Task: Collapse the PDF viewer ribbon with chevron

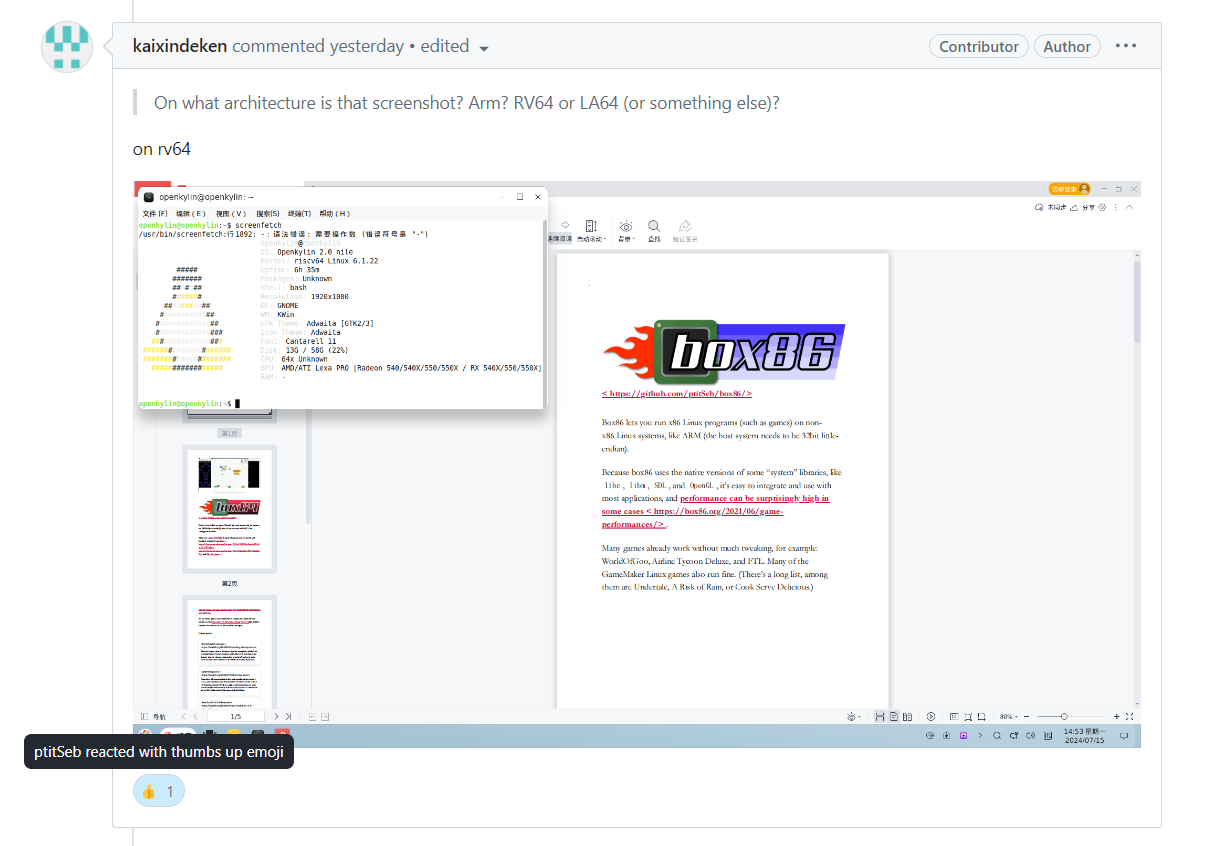Action: pos(1130,207)
